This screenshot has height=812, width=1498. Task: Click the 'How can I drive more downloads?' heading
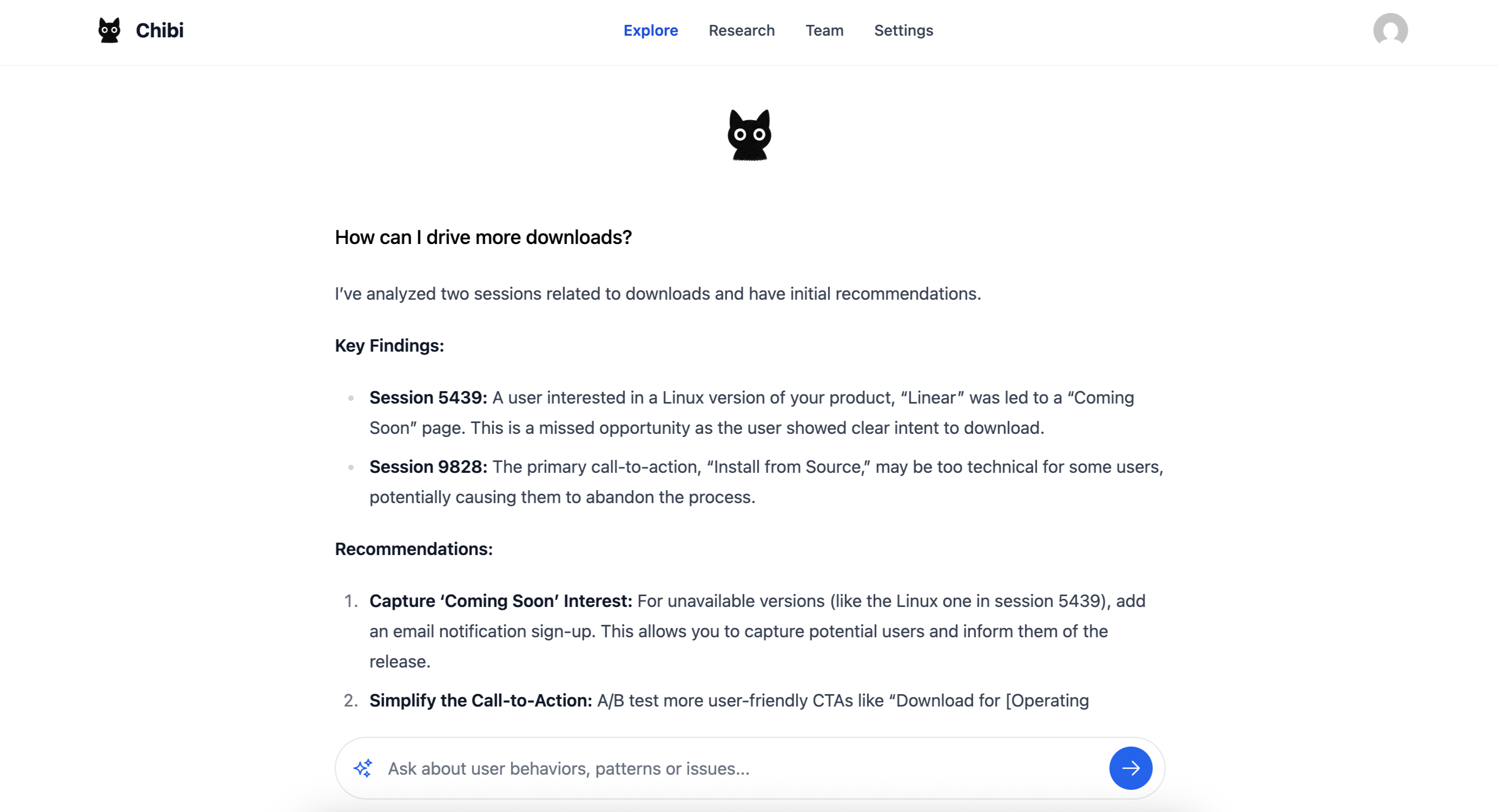pyautogui.click(x=483, y=237)
